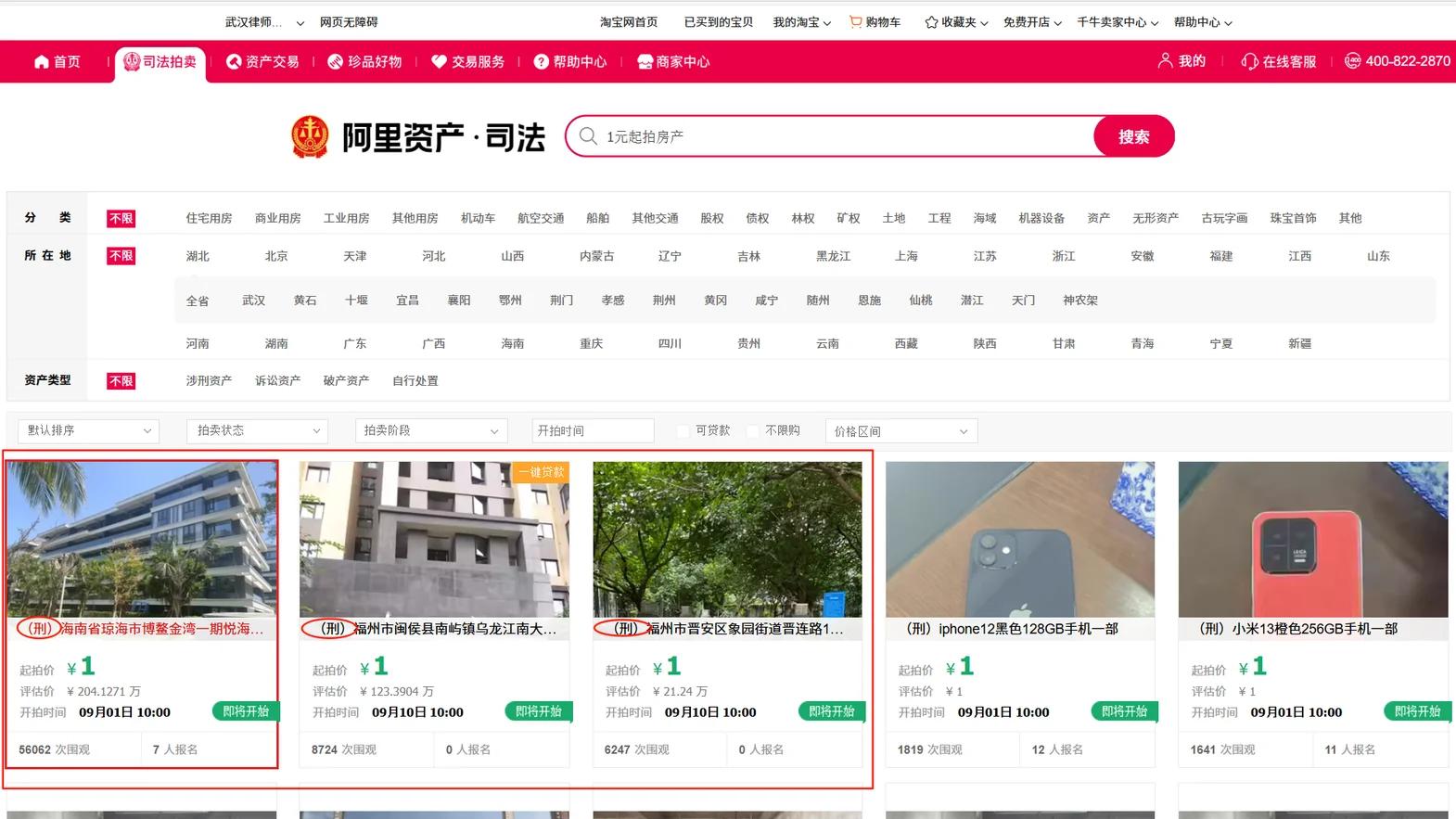Click the shopping cart 购物车 icon
Viewport: 1456px width, 819px height.
tap(855, 21)
